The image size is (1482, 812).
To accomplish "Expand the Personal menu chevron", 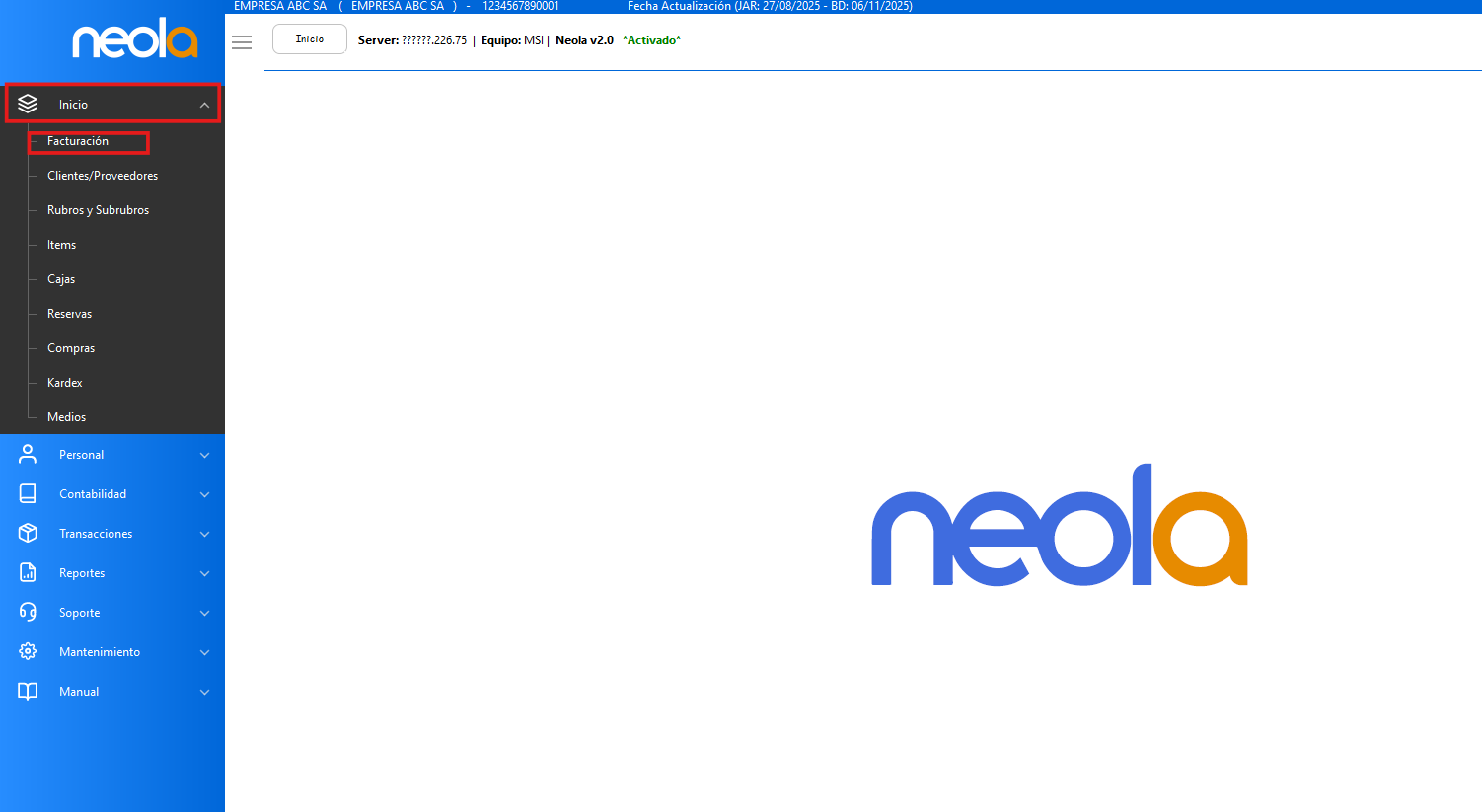I will click(204, 455).
